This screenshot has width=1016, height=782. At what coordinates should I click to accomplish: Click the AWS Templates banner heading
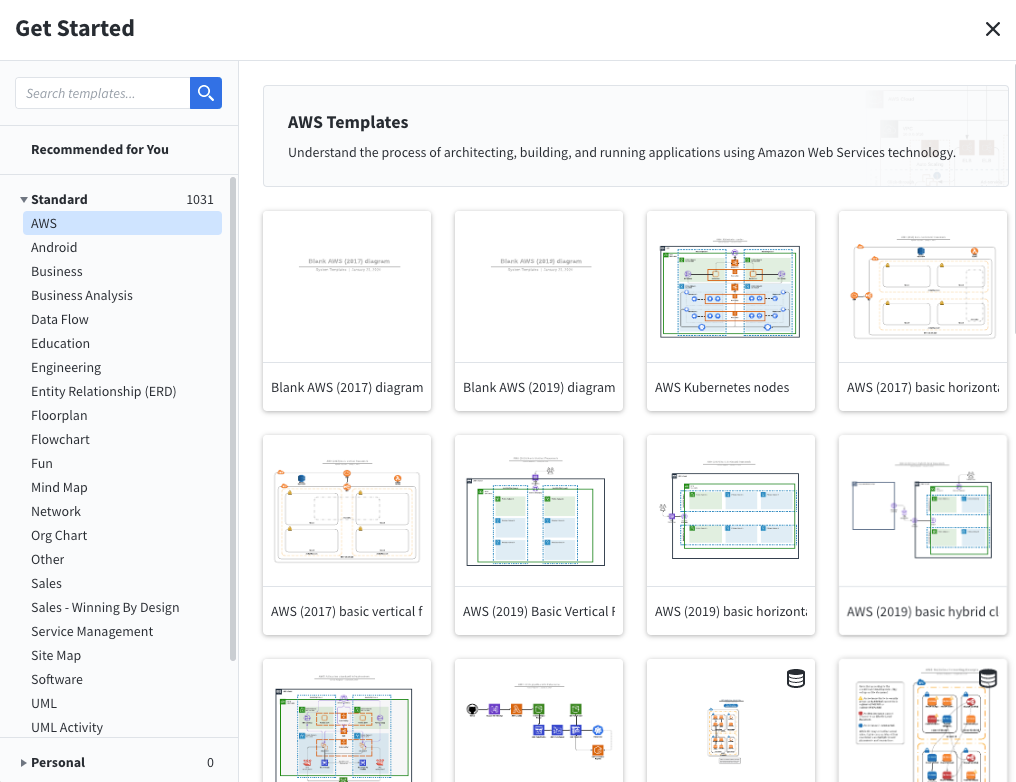348,122
